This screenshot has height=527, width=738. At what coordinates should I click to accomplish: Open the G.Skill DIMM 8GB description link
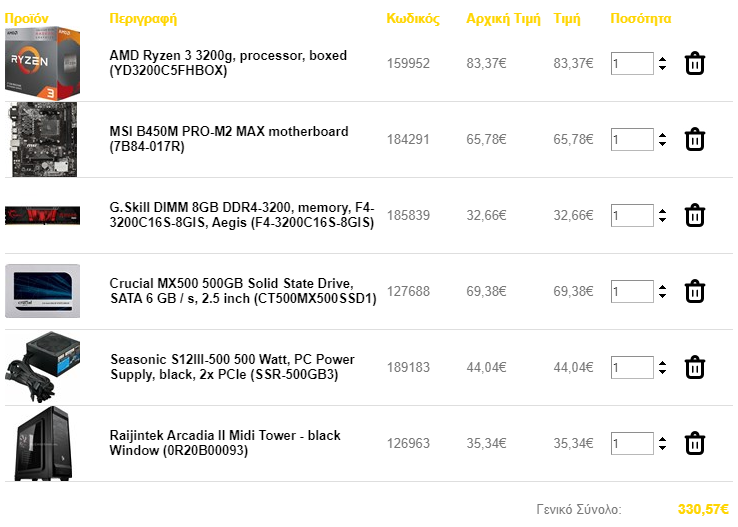point(242,215)
